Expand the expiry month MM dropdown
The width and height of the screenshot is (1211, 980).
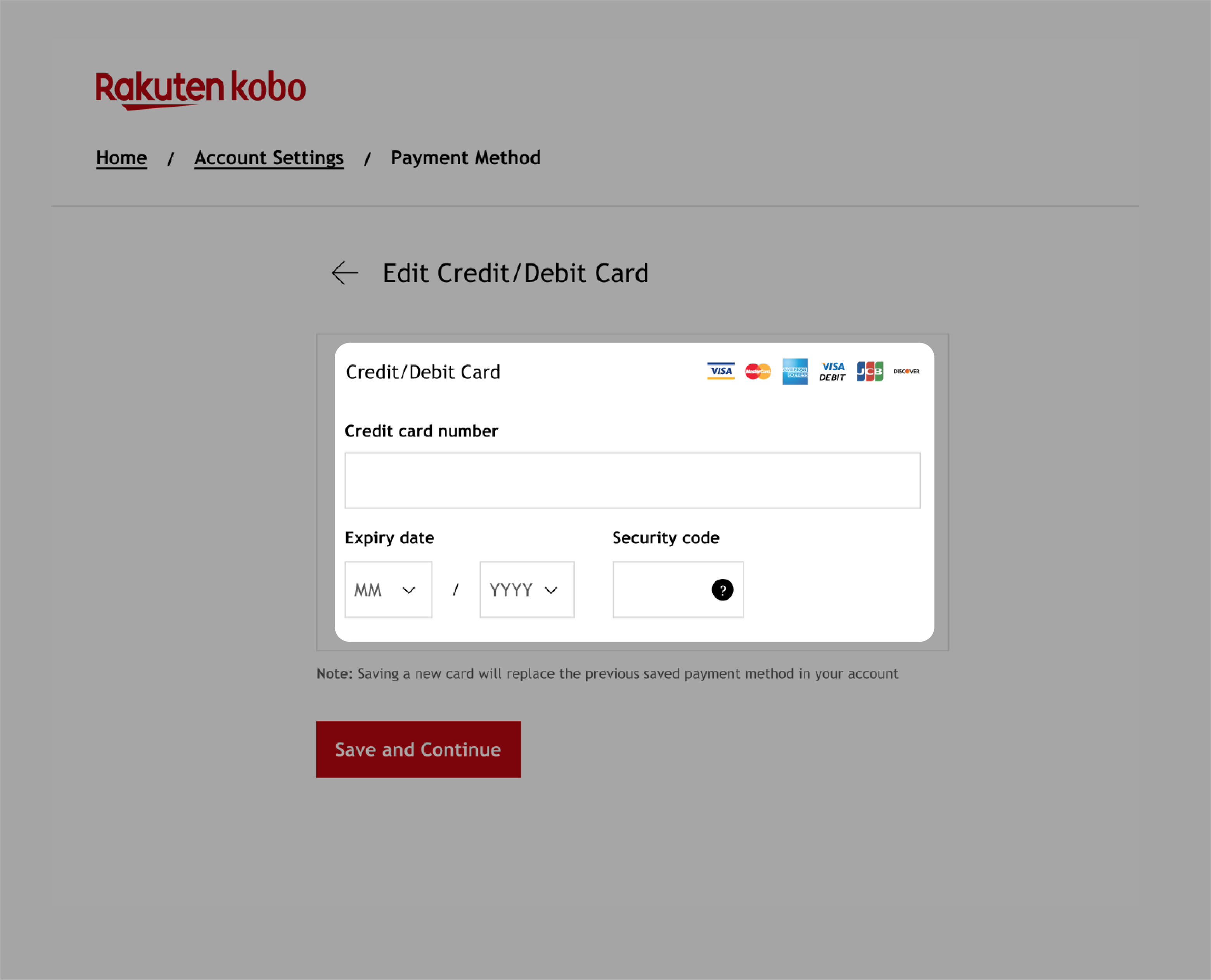387,589
